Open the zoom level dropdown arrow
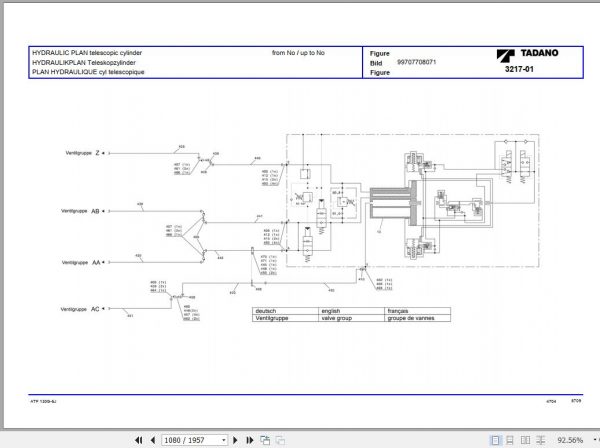This screenshot has height=448, width=600. click(595, 440)
